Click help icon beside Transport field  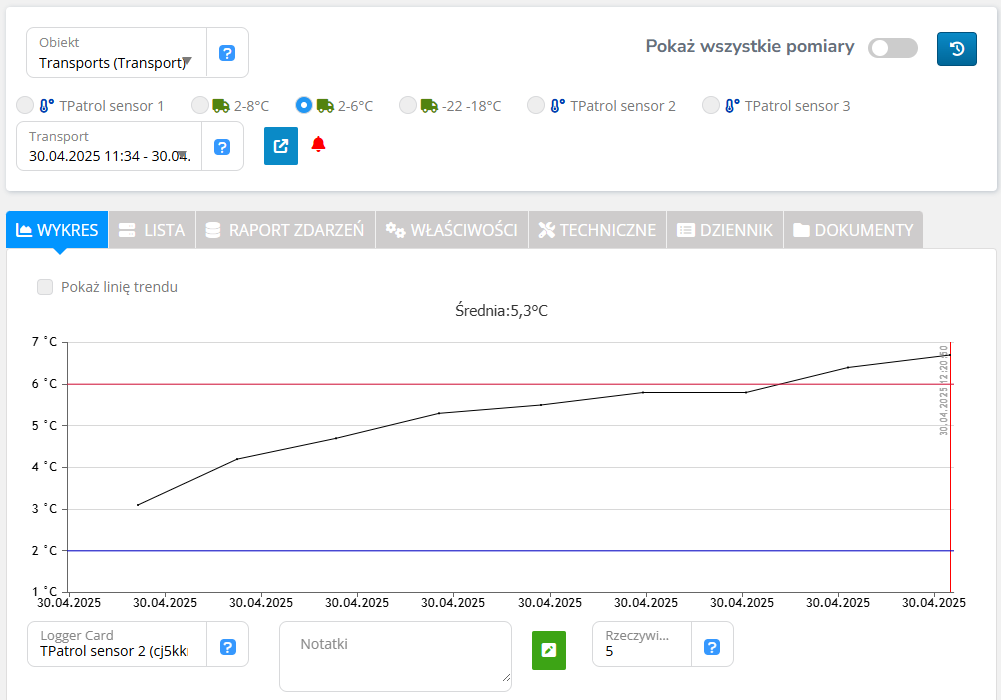[x=222, y=147]
